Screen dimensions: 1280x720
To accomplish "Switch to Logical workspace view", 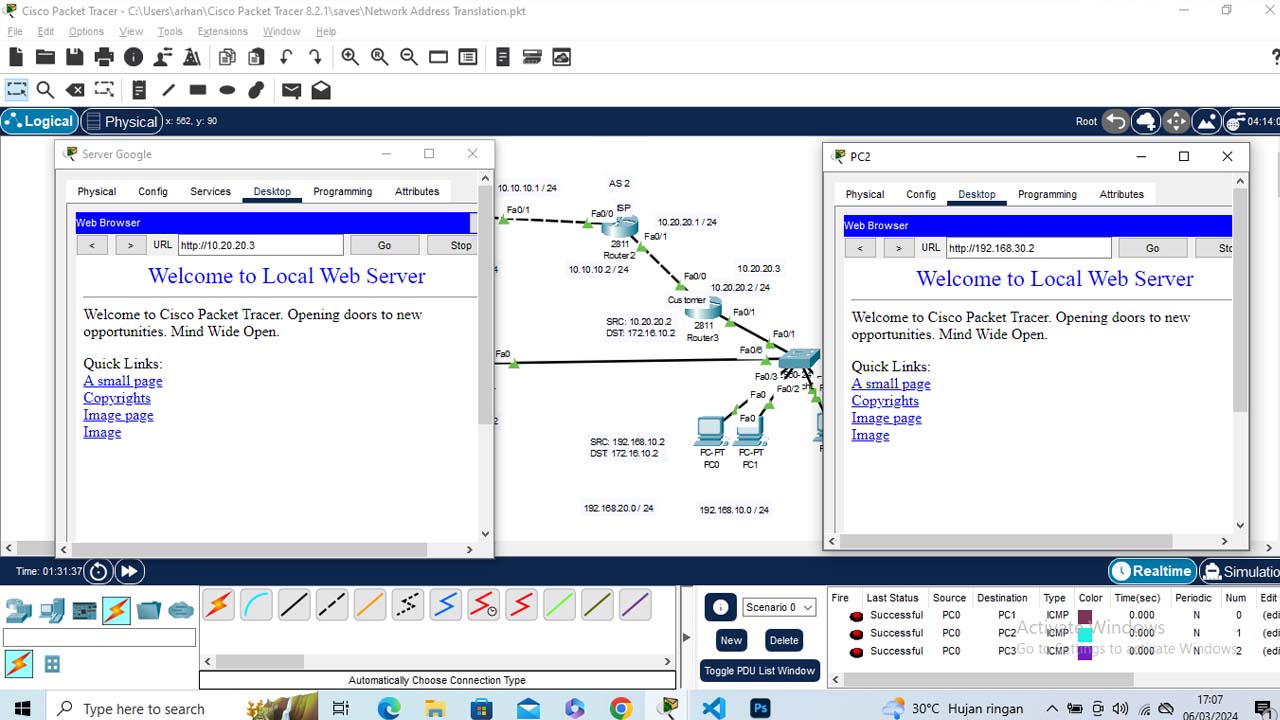I will click(39, 121).
